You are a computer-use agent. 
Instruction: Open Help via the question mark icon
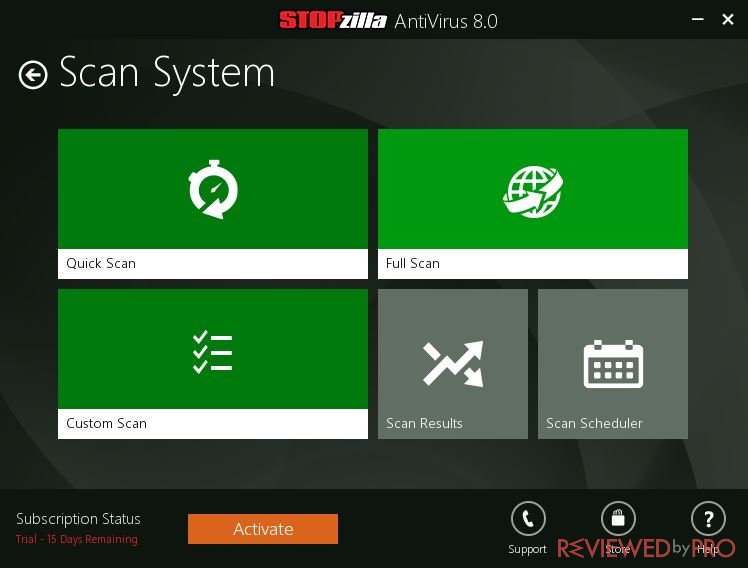pyautogui.click(x=708, y=519)
